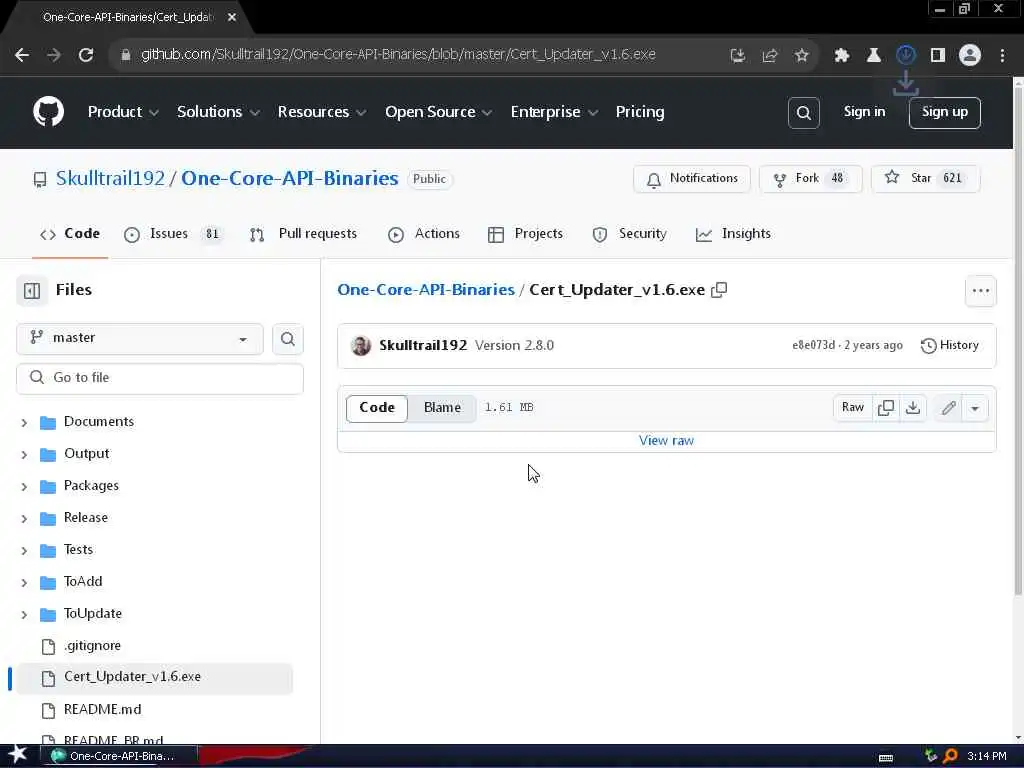Click the taskbar start star icon

point(17,755)
